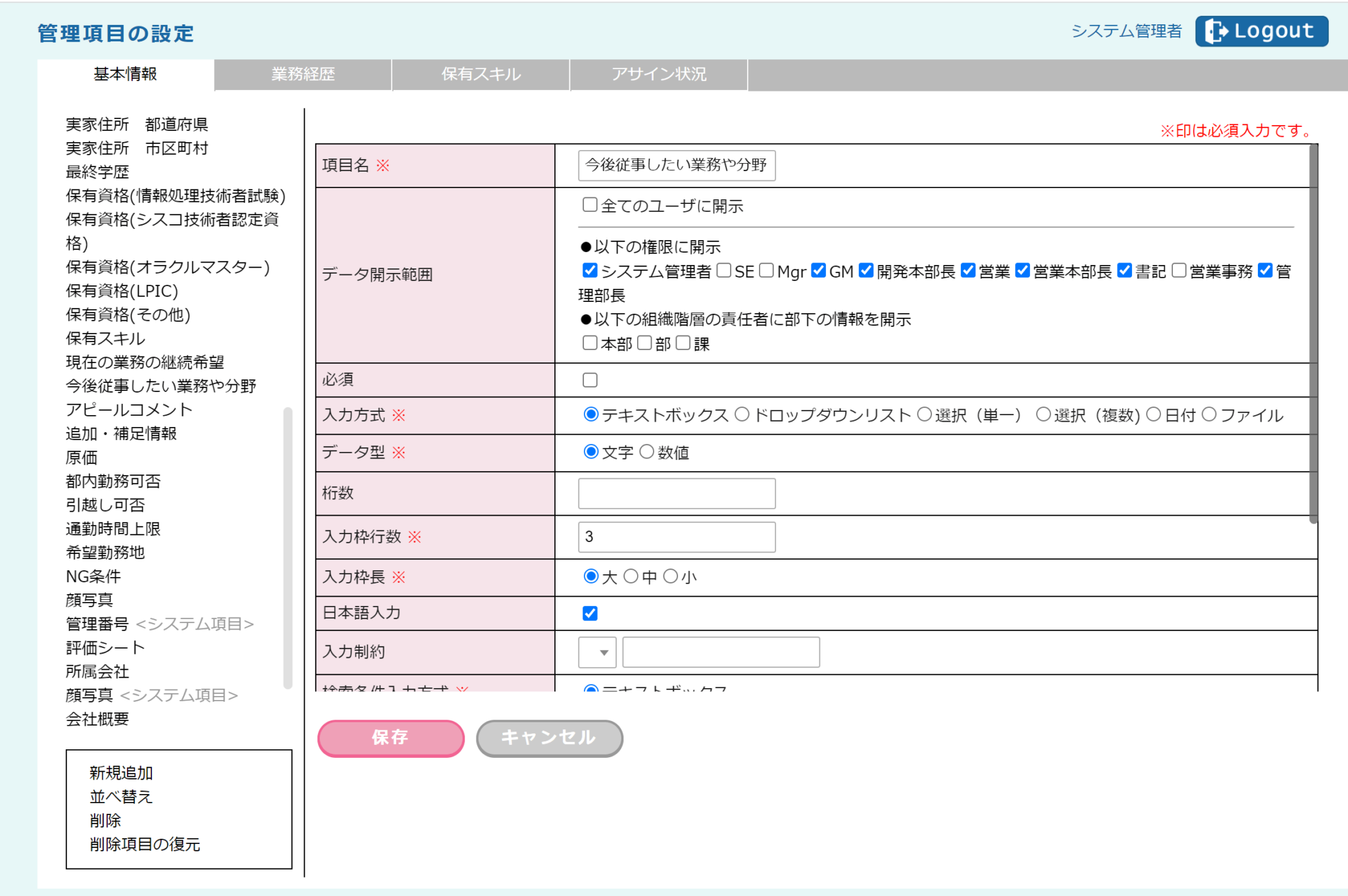Image resolution: width=1348 pixels, height=896 pixels.
Task: Select アピールコメント in the item list
Action: [129, 409]
